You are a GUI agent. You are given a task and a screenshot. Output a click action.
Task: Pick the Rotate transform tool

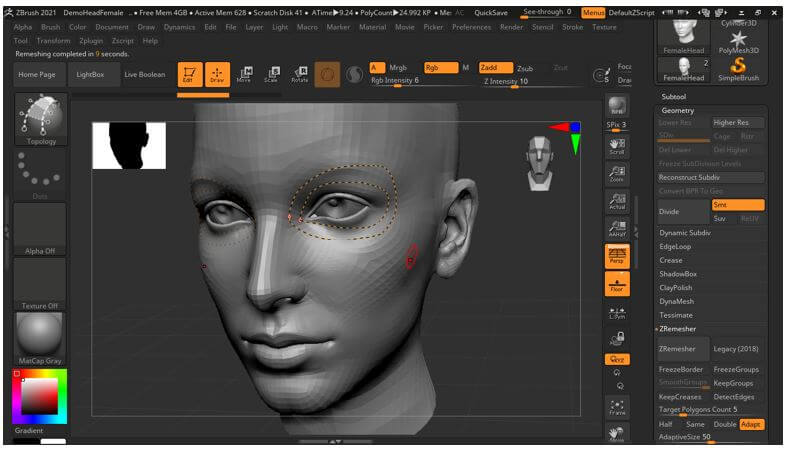coord(299,75)
